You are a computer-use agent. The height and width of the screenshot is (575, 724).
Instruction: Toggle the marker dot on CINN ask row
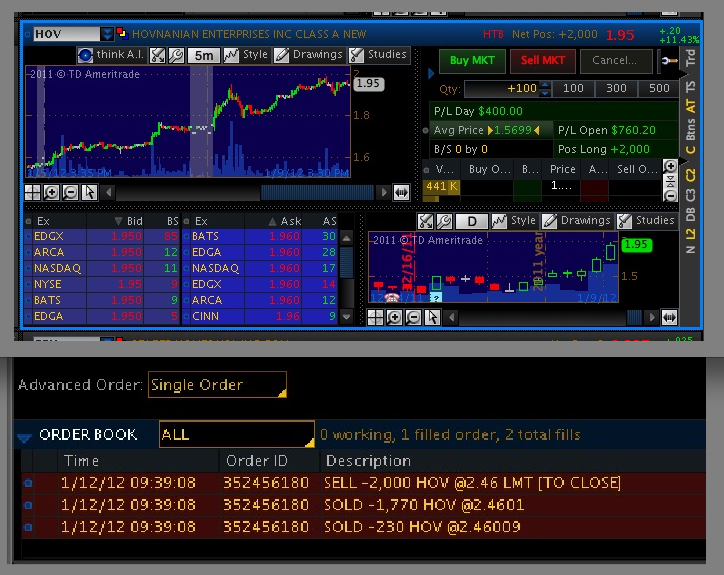(186, 316)
